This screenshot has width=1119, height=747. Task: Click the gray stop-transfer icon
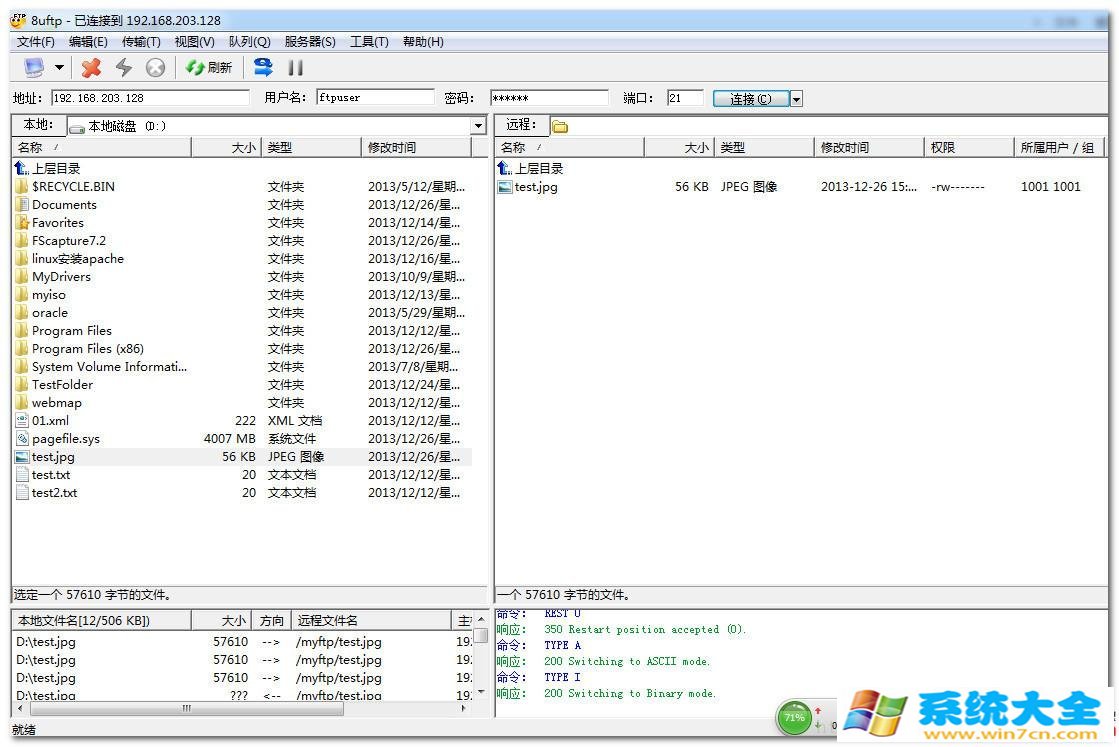[x=155, y=68]
